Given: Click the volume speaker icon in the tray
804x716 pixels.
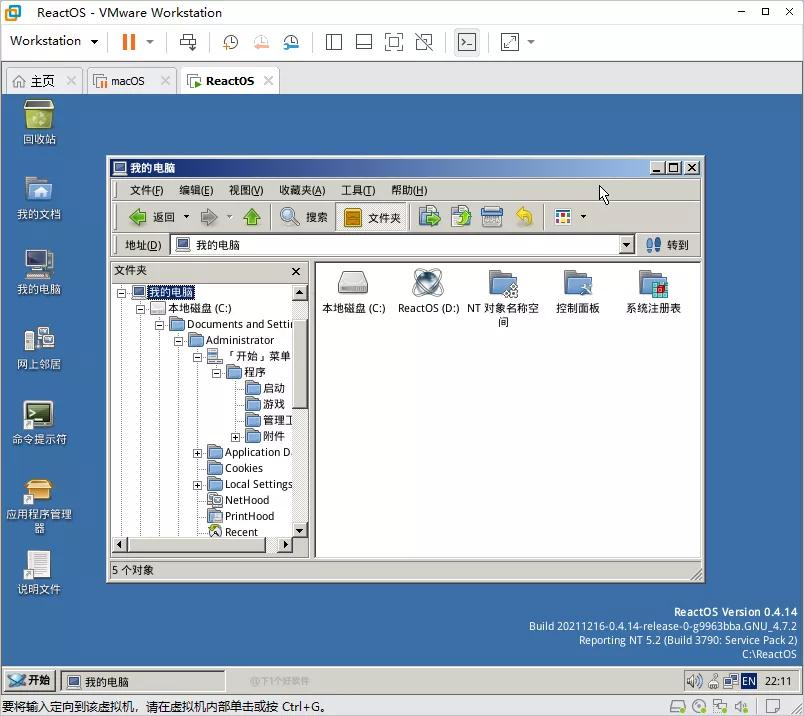Looking at the screenshot, I should 695,681.
